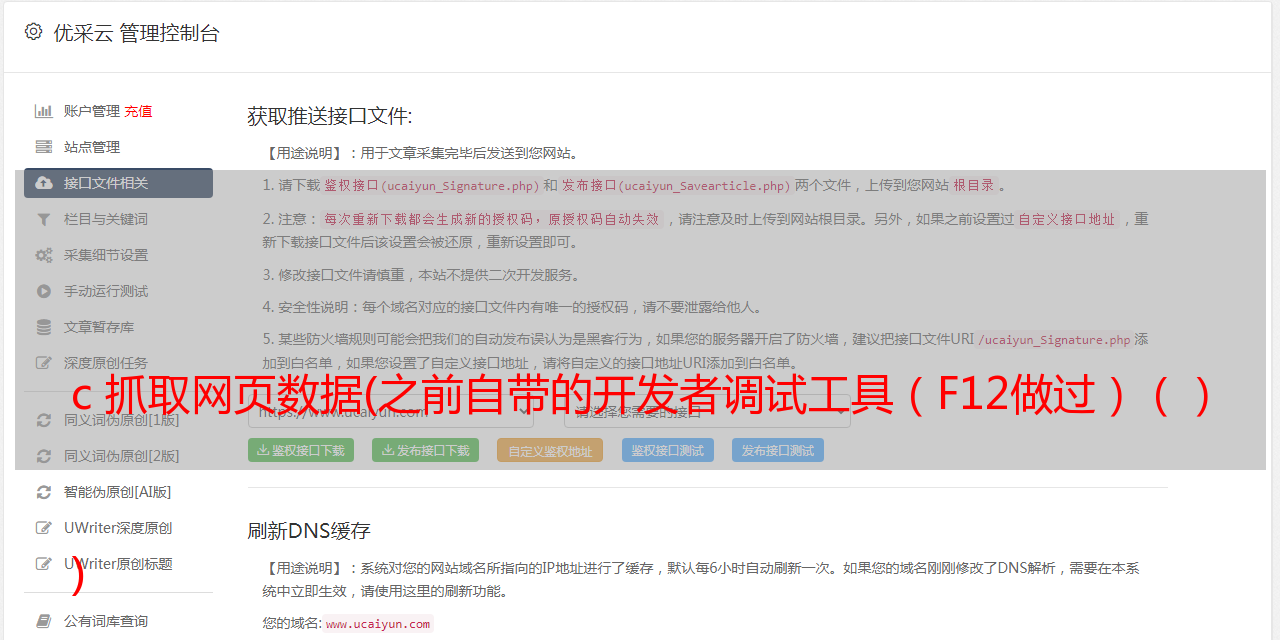Click the blue 发布接口测试 button
The image size is (1280, 640).
pyautogui.click(x=778, y=450)
